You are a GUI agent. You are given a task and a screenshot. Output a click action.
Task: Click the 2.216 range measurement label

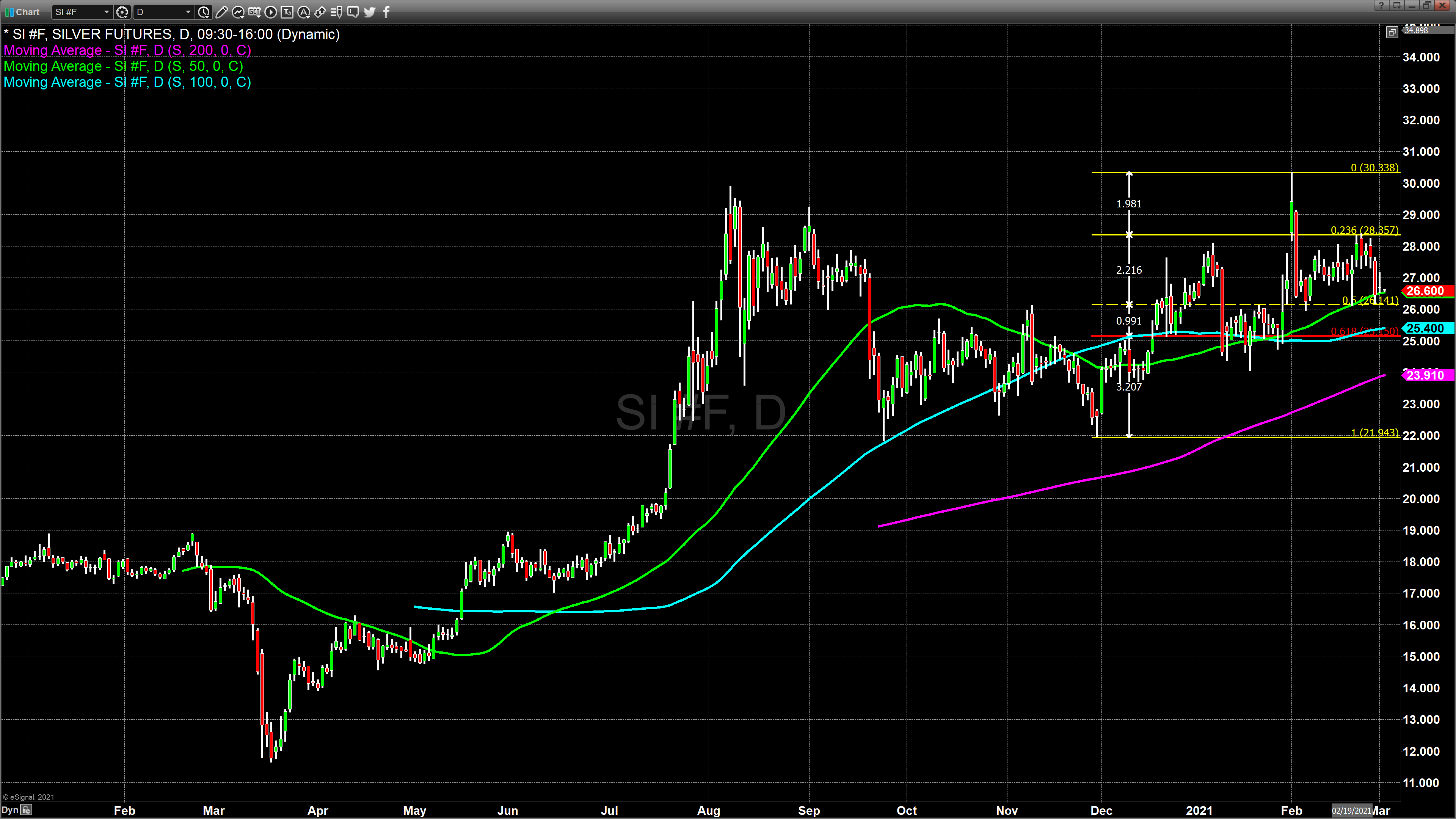coord(1129,270)
